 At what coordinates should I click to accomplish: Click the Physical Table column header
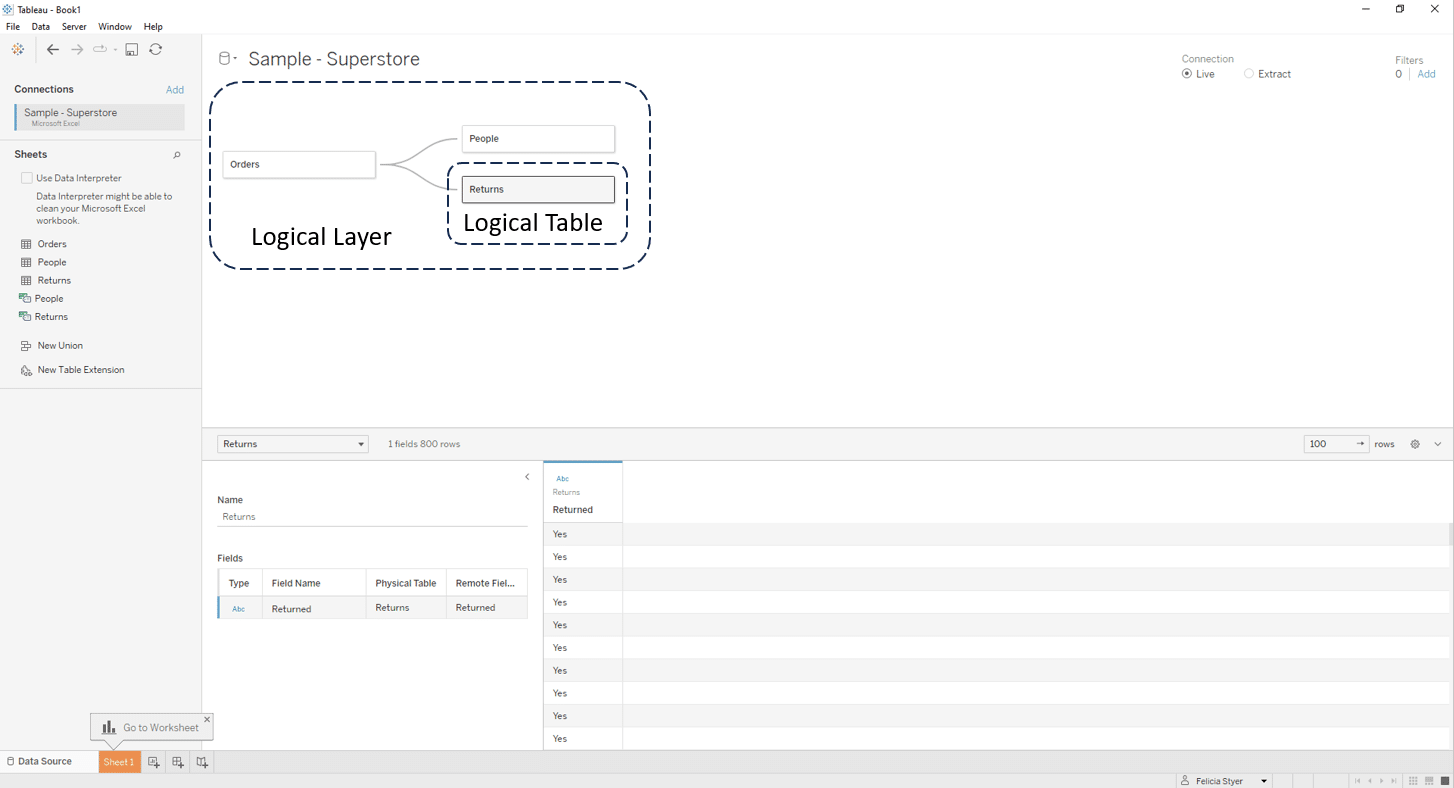pos(406,583)
